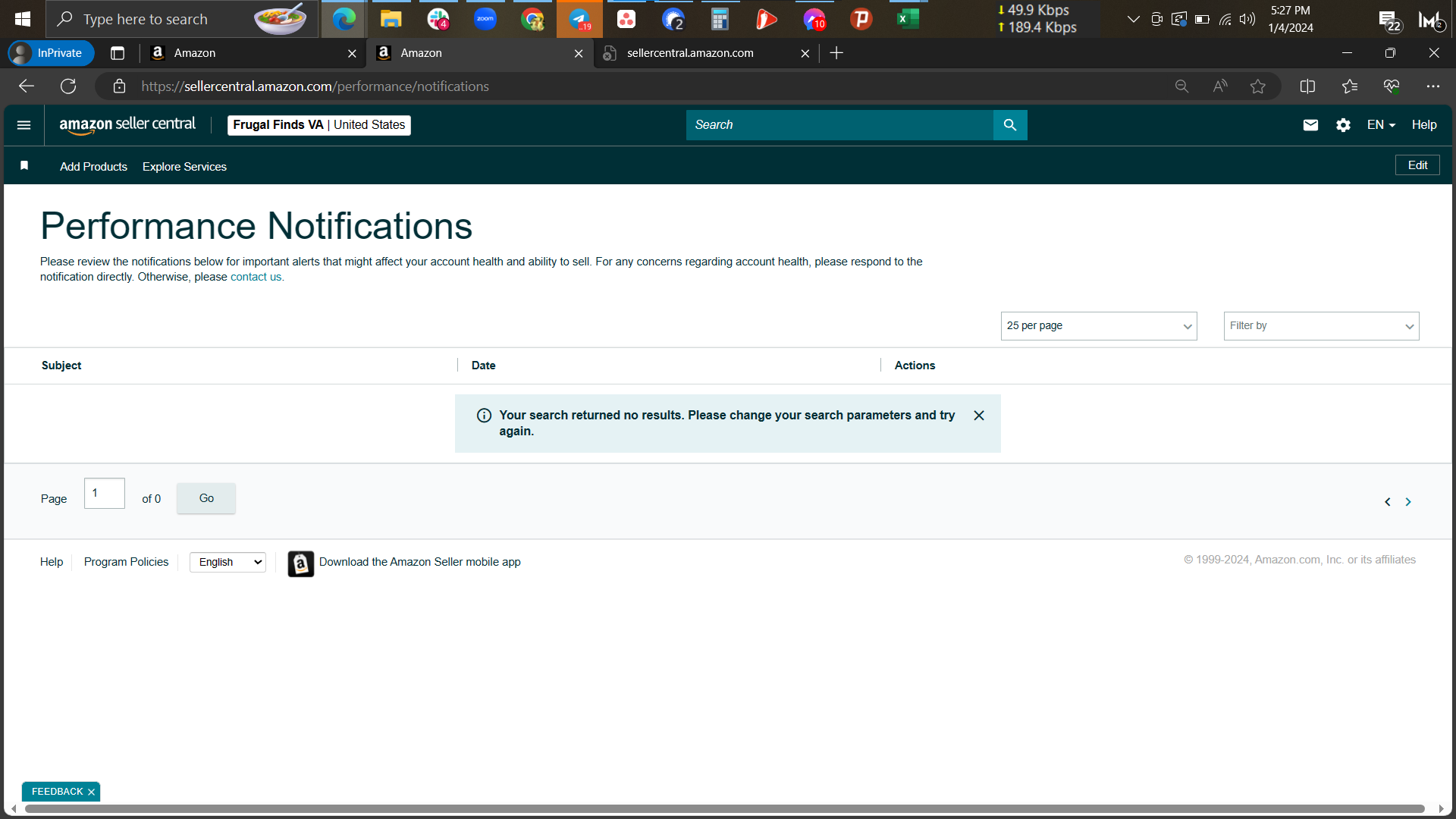Open the footer Help link
The image size is (1456, 819).
pos(52,562)
